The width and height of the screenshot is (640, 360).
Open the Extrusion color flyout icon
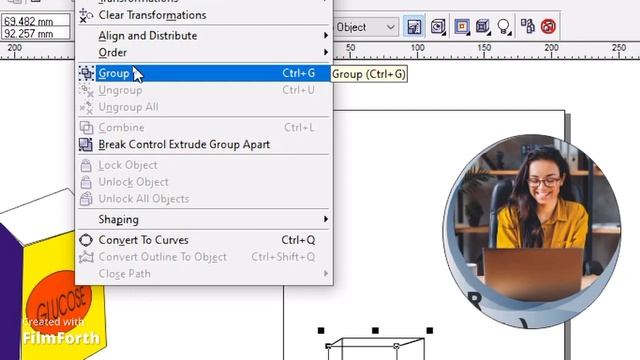click(x=462, y=27)
